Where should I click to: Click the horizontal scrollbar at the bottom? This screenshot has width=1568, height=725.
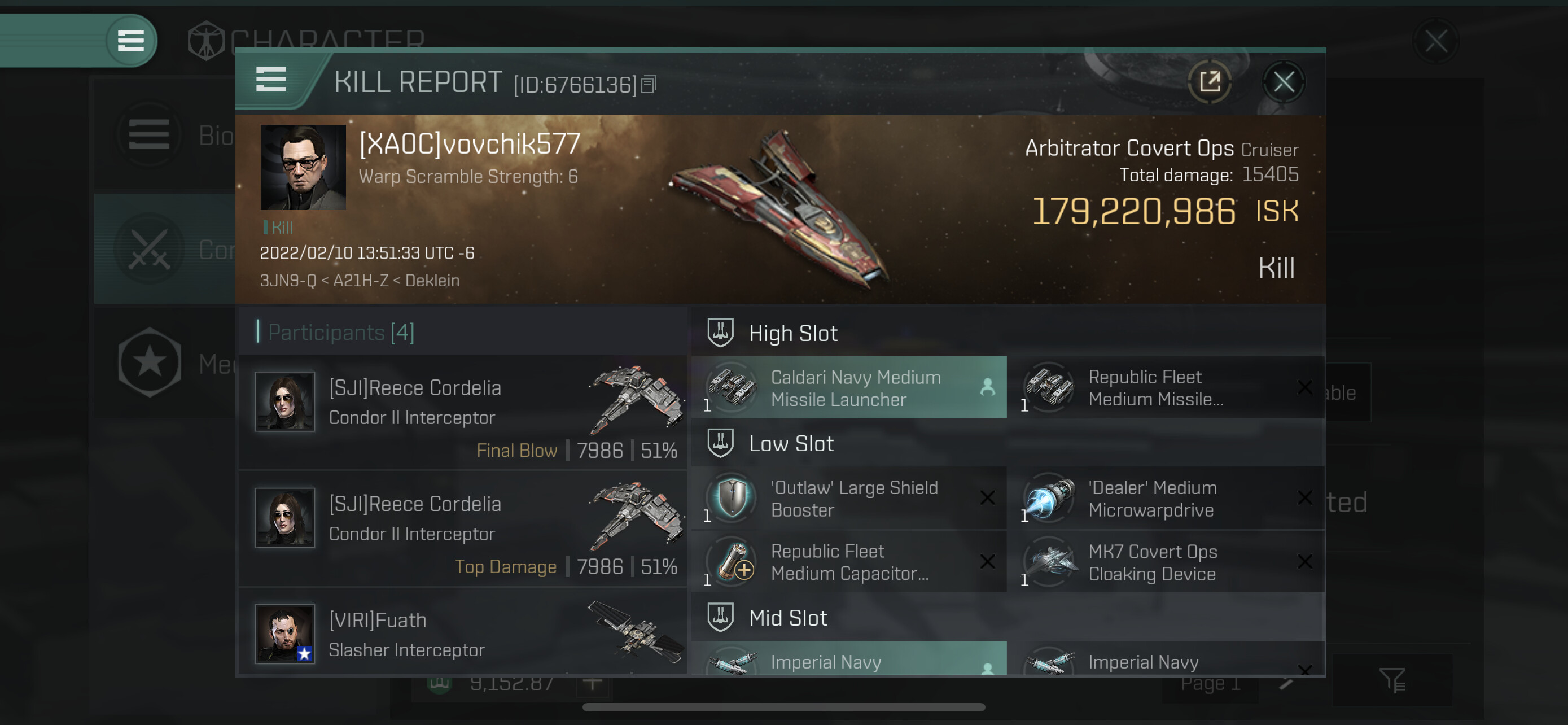[783, 707]
